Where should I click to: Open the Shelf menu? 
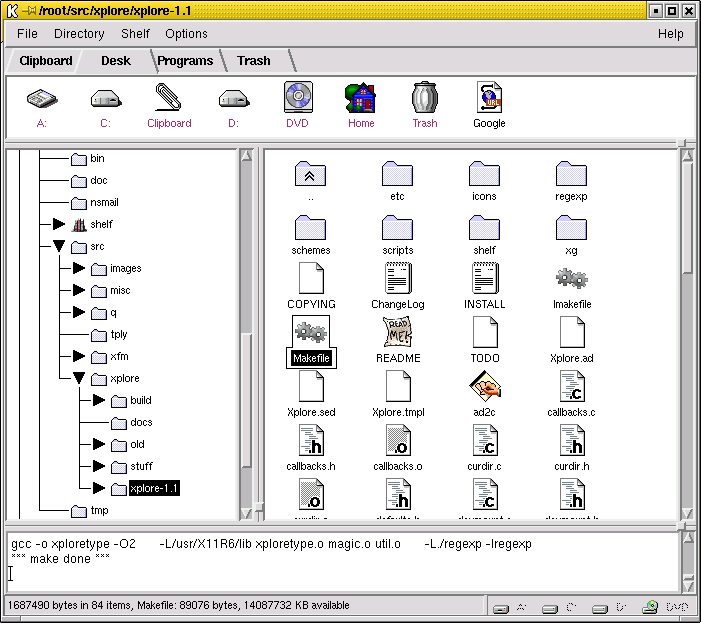click(x=135, y=34)
